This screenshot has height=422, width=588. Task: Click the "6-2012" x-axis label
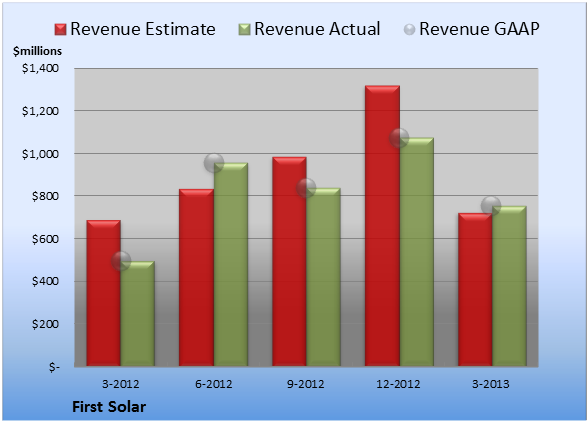214,384
